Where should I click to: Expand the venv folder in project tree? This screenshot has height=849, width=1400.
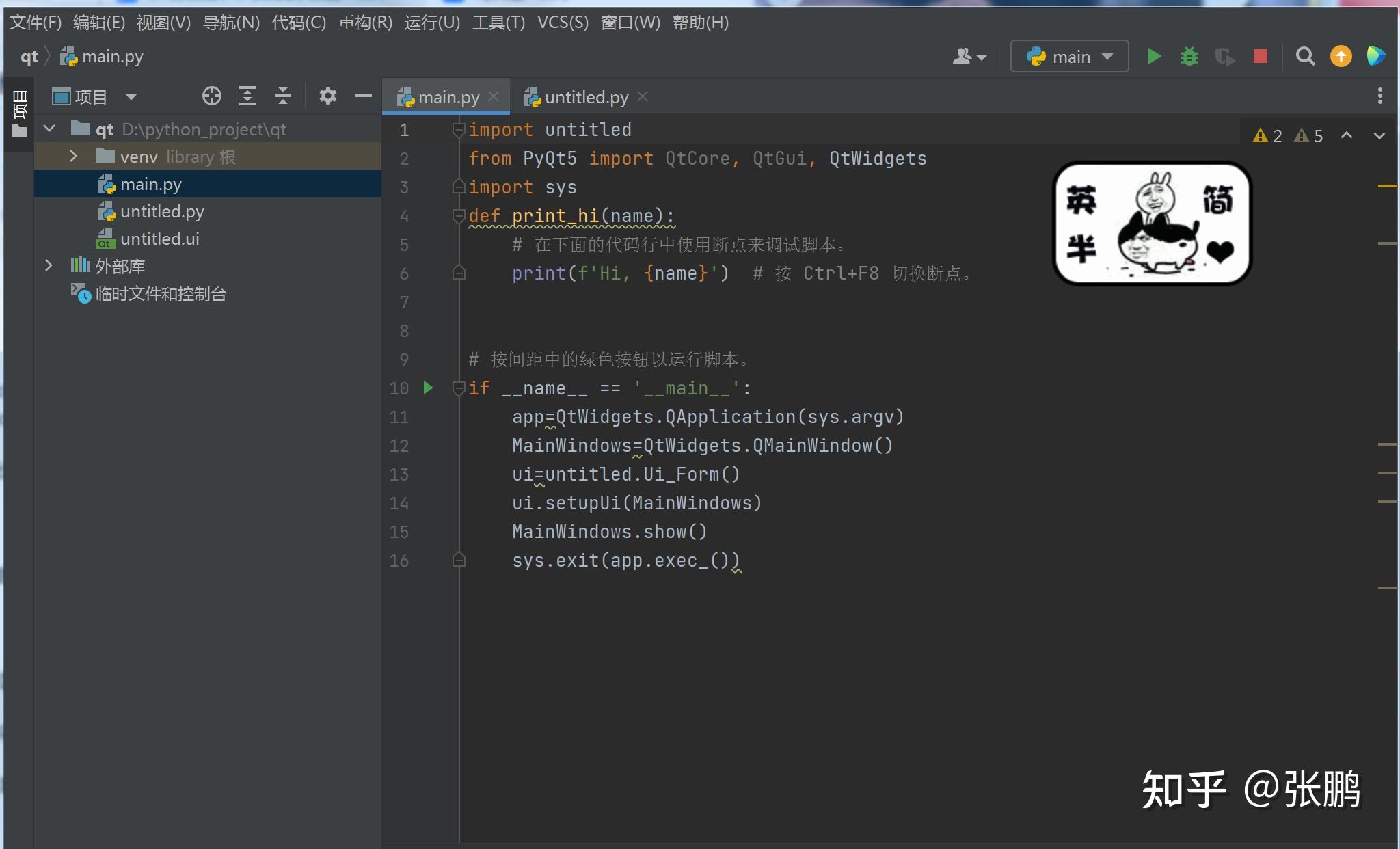[x=73, y=157]
